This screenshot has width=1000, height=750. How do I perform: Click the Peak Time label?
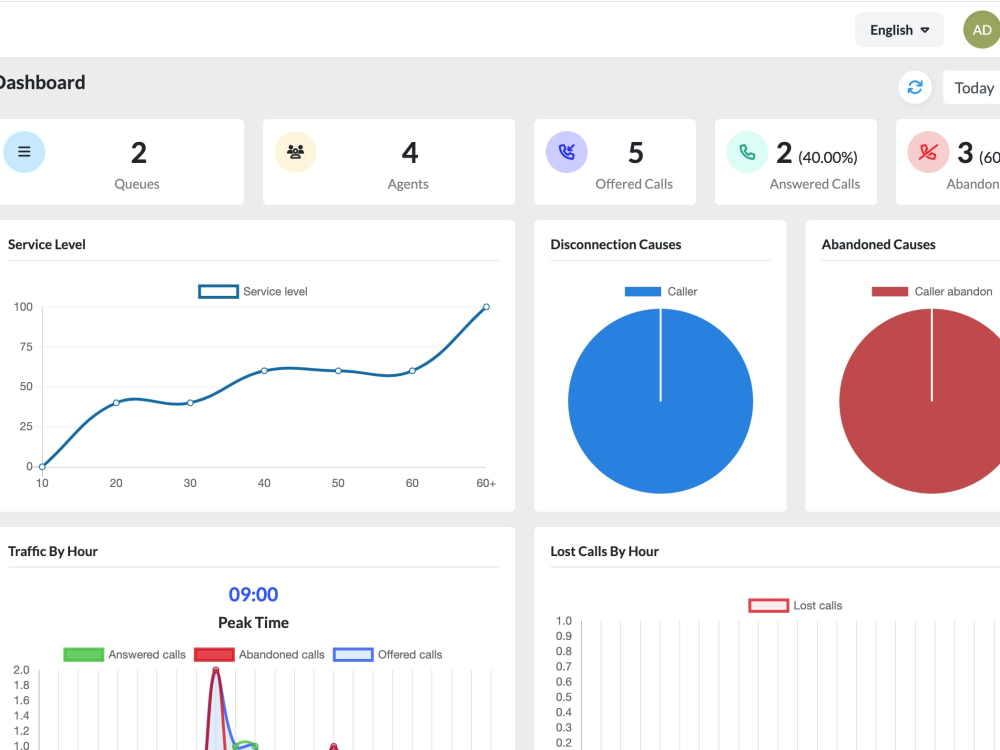click(253, 622)
